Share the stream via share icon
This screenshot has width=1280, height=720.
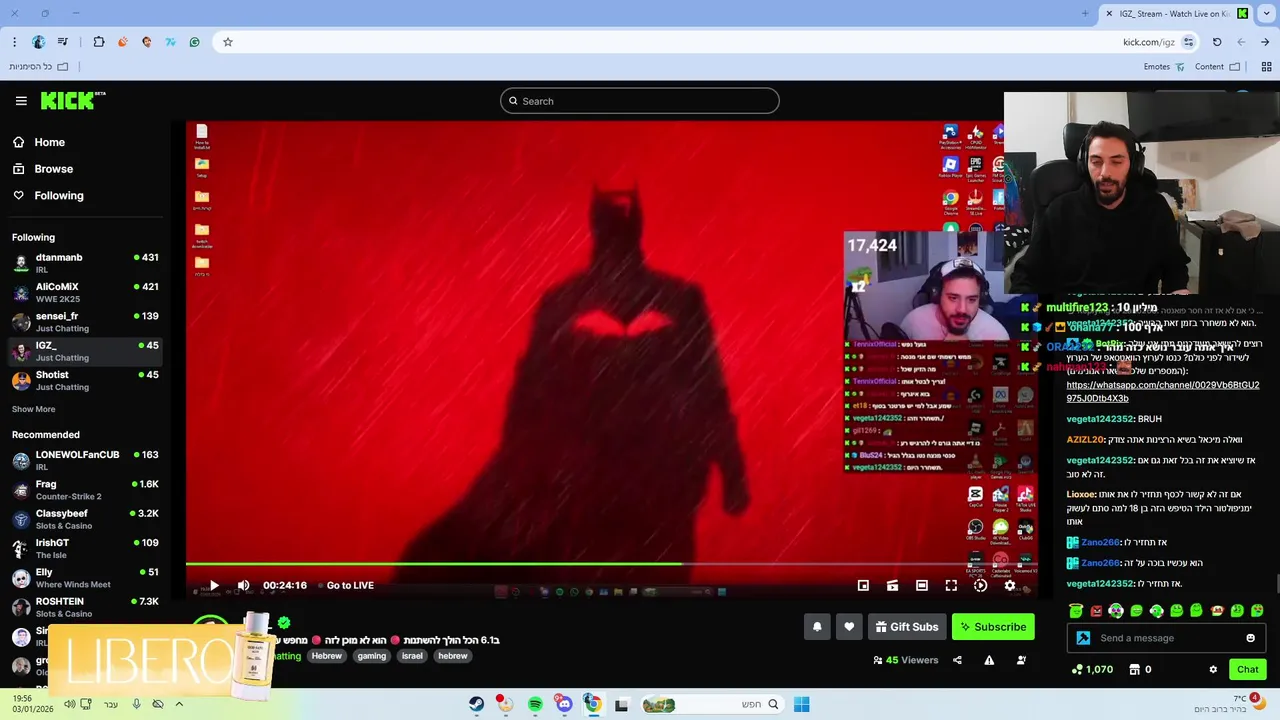pyautogui.click(x=957, y=660)
